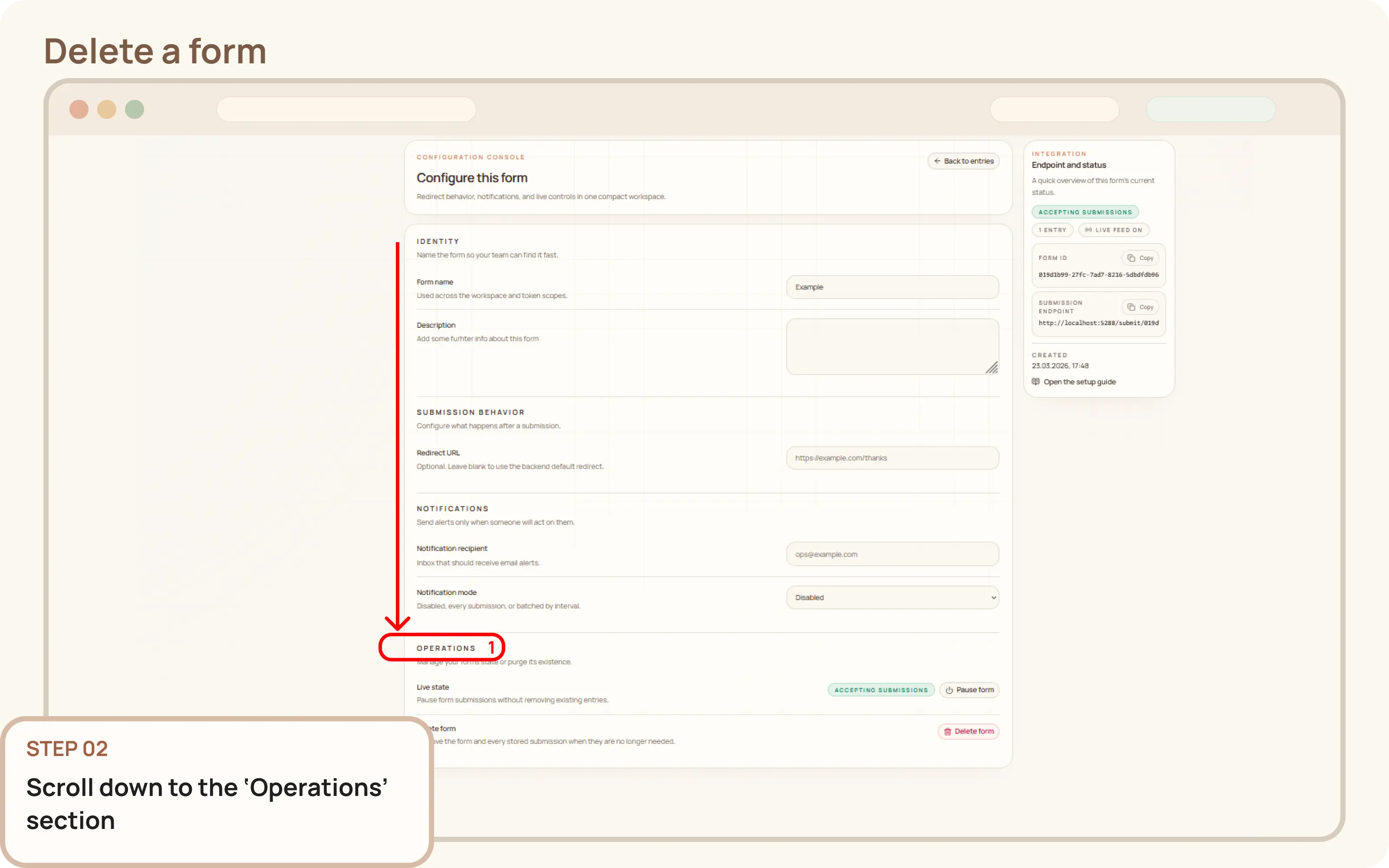Copy the submission endpoint URL icon

pyautogui.click(x=1130, y=306)
